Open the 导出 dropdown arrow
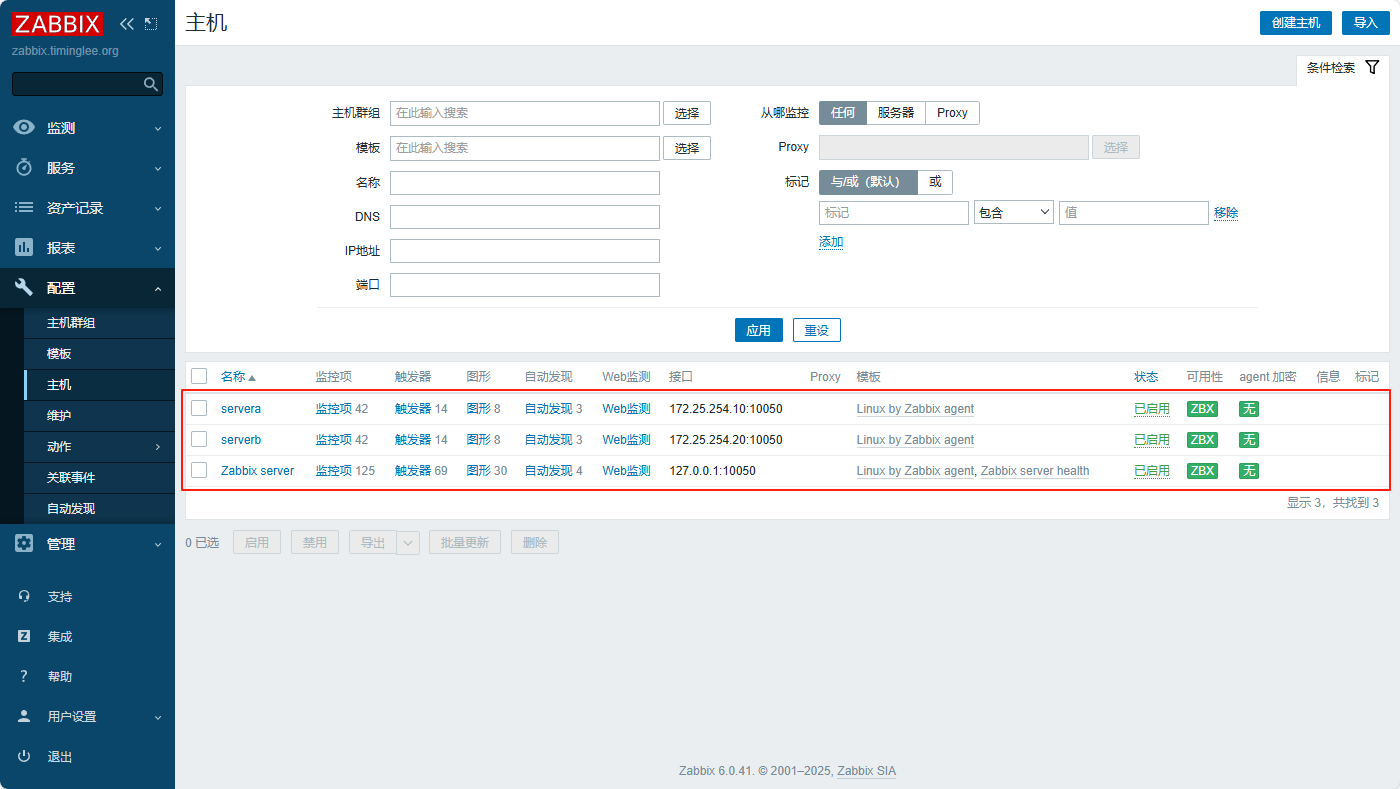This screenshot has width=1400, height=789. 408,542
